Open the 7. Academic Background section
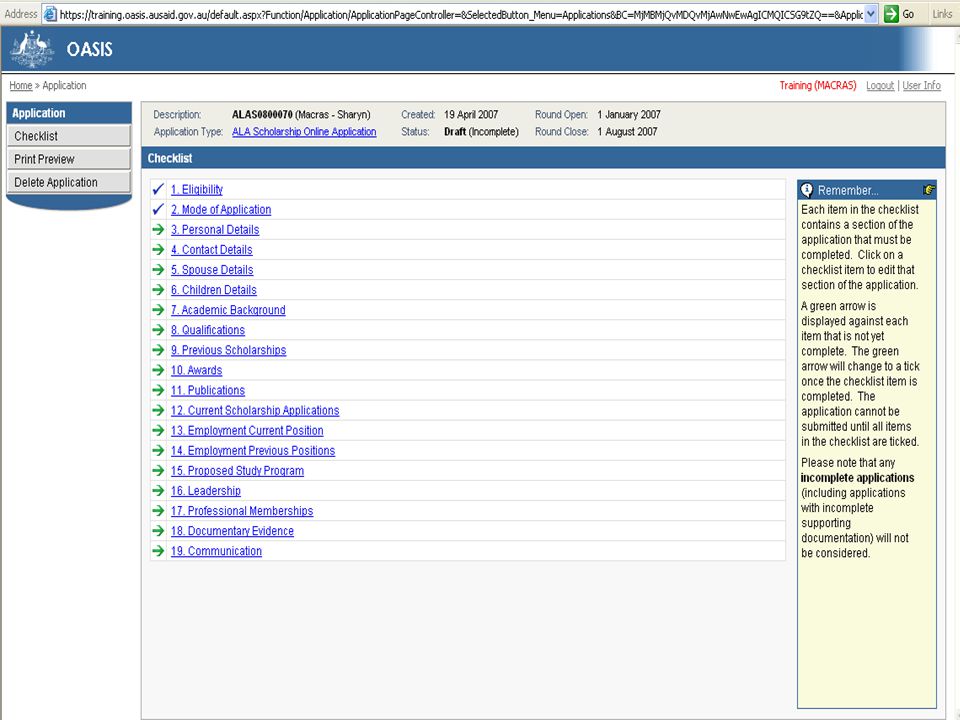This screenshot has height=720, width=960. (228, 310)
